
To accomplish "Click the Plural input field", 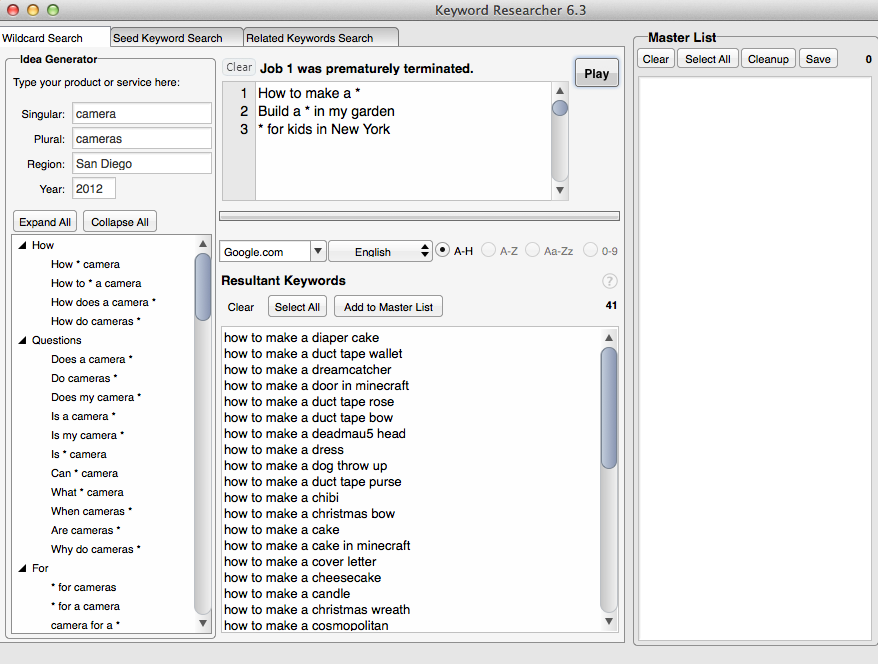I will pos(142,138).
